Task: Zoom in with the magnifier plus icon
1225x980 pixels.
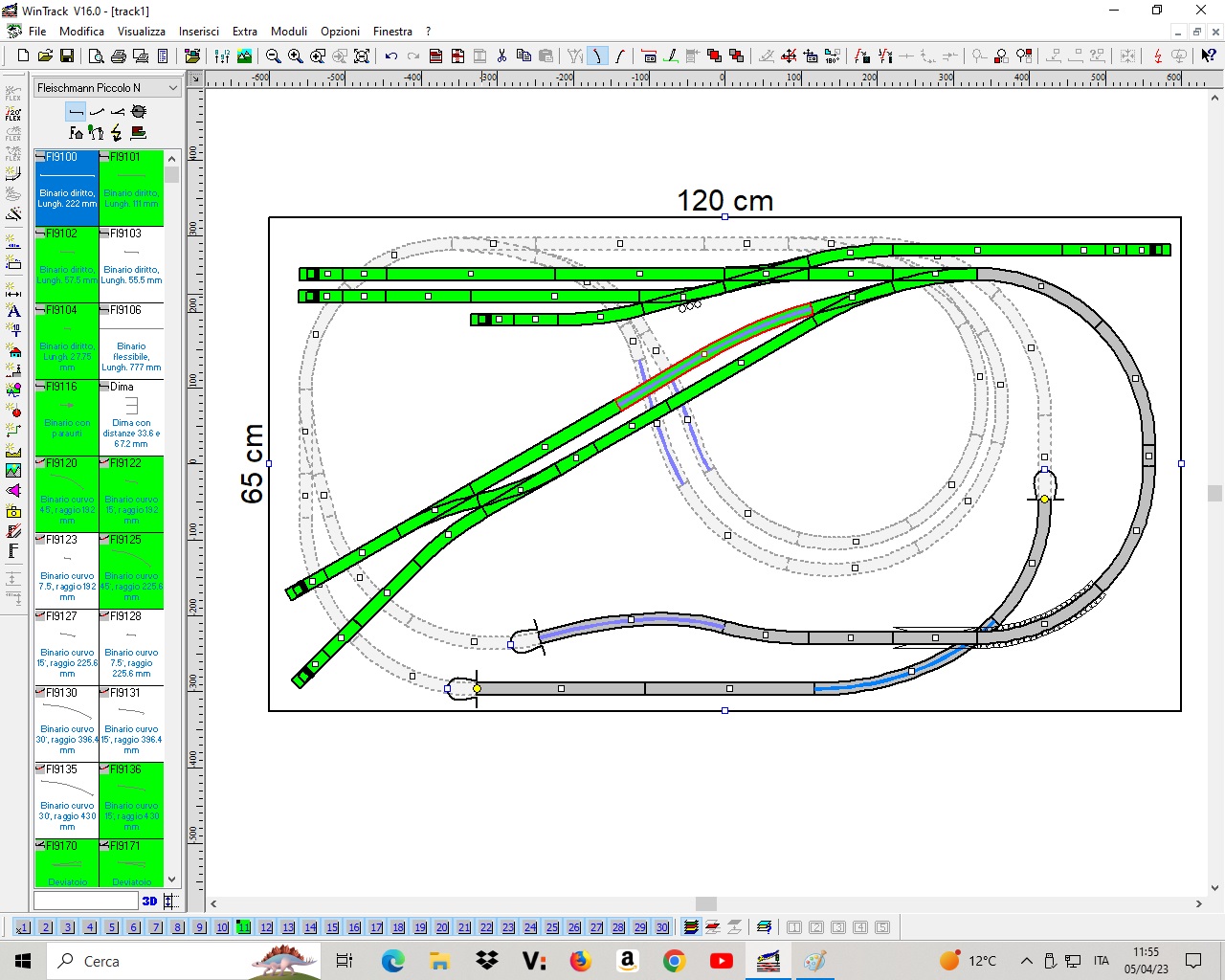Action: [x=295, y=56]
